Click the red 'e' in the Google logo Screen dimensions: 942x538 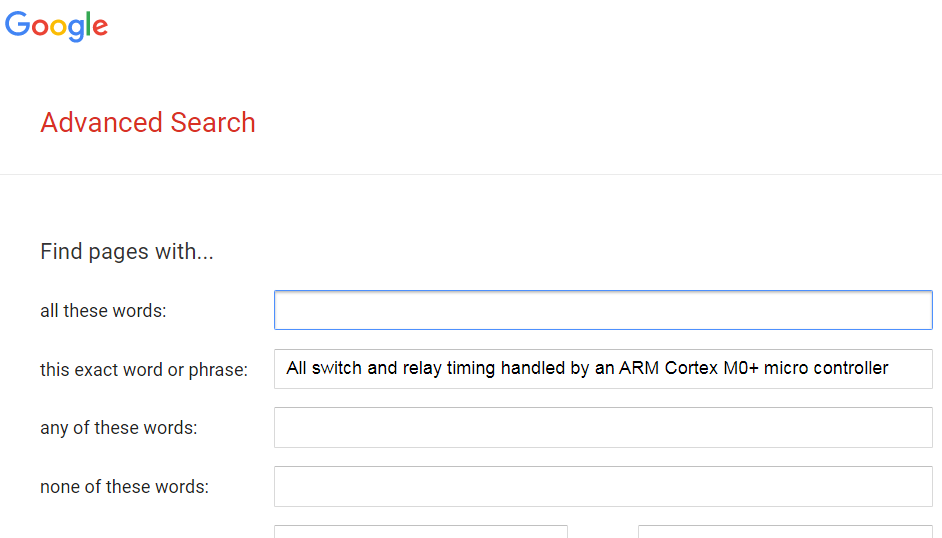101,28
